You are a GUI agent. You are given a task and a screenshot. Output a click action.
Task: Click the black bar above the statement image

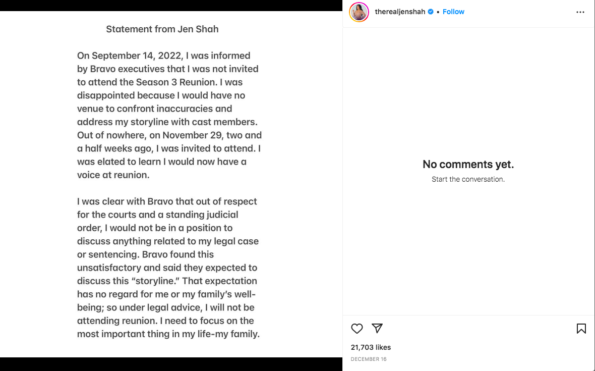point(171,5)
